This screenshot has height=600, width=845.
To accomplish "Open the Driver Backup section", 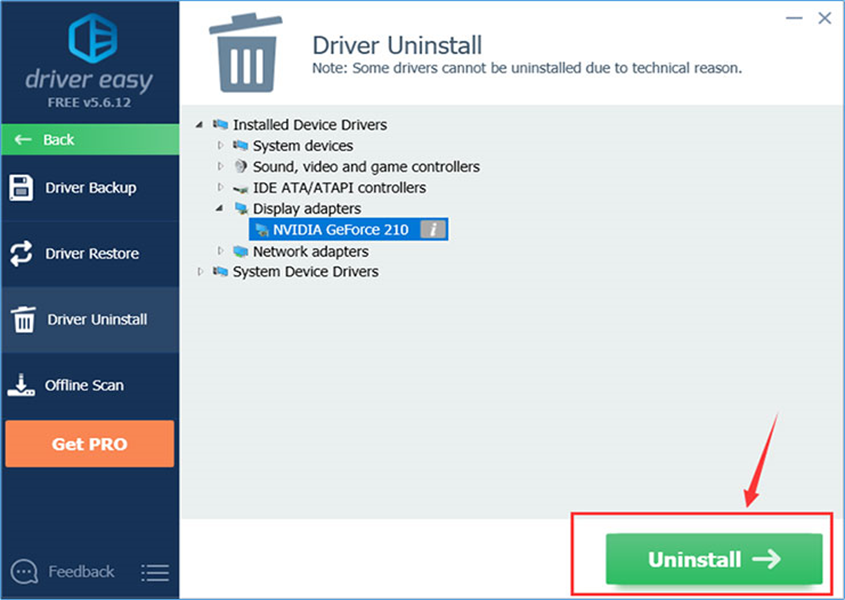I will (x=90, y=188).
